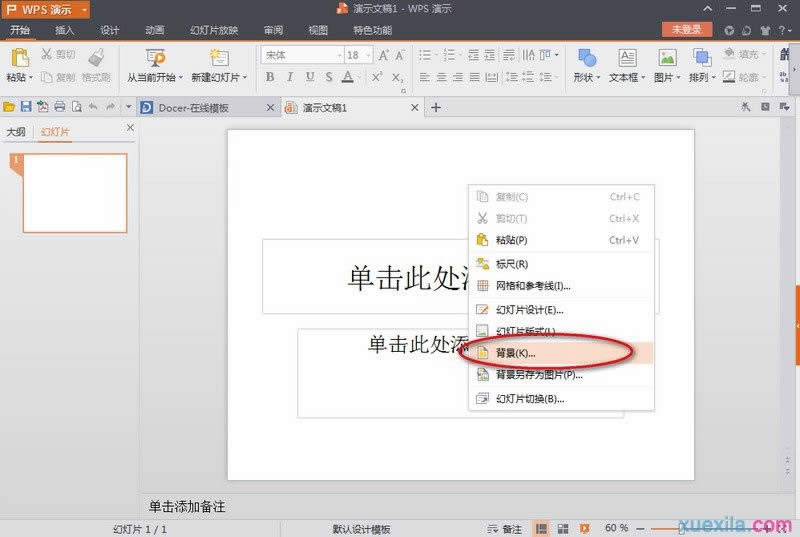Screen dimensions: 800x537
Task: Click the Format Painter (格式刷) icon
Action: click(x=97, y=58)
